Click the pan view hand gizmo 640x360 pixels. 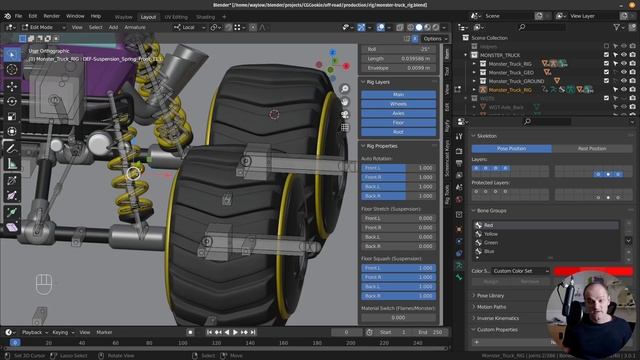coord(345,102)
